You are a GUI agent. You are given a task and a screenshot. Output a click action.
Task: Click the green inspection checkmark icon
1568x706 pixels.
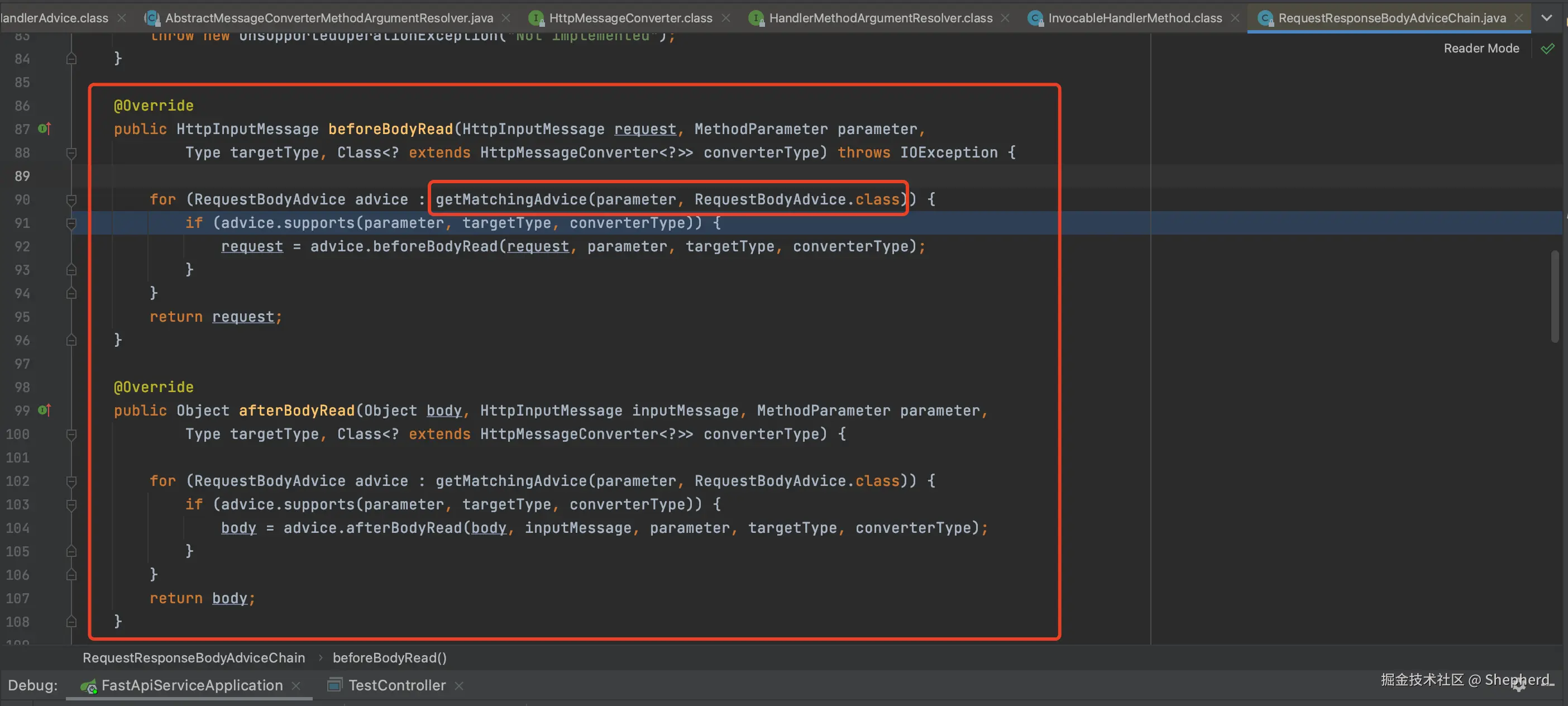pos(1547,49)
